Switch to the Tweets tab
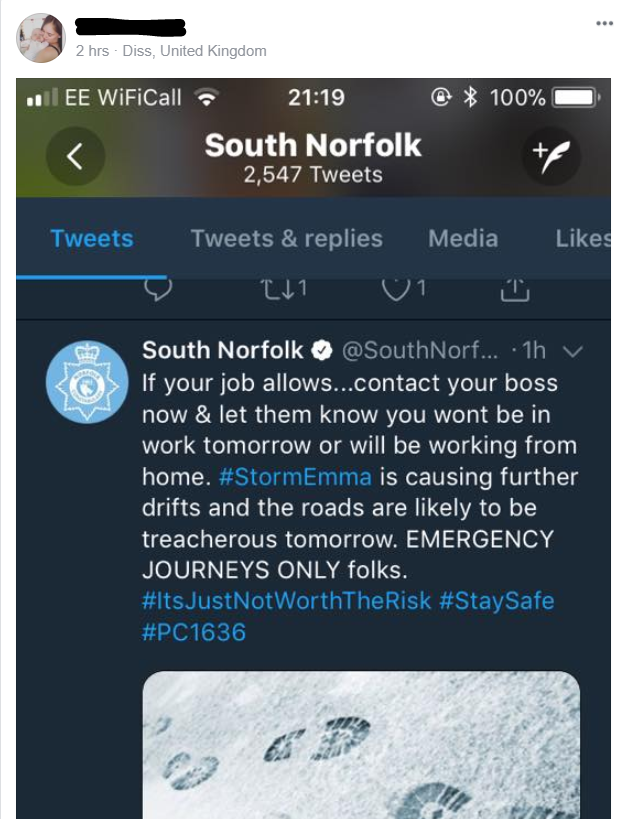Viewport: 625px width, 819px height. coord(92,239)
